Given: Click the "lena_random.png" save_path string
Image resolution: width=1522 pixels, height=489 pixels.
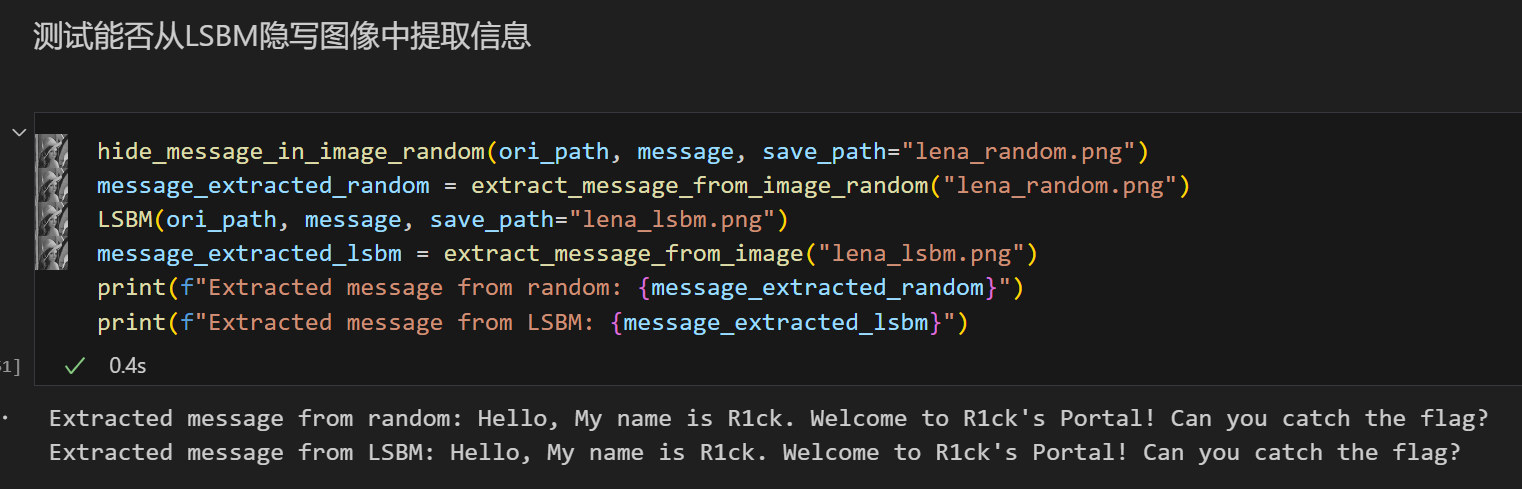Looking at the screenshot, I should [x=1018, y=152].
